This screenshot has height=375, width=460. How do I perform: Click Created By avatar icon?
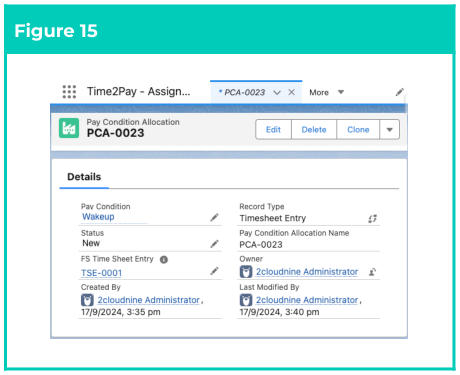pos(87,300)
